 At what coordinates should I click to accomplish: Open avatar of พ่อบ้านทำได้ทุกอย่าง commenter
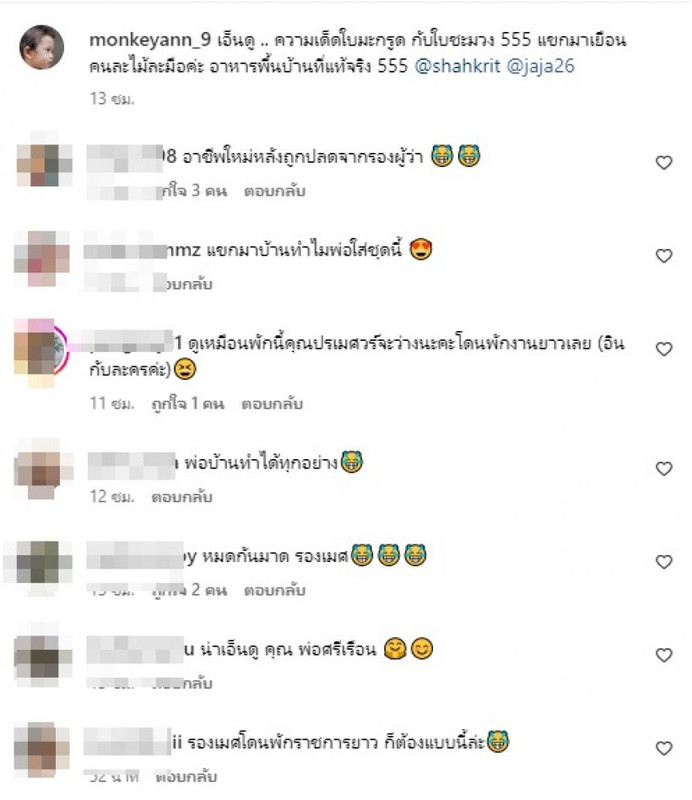tap(43, 469)
